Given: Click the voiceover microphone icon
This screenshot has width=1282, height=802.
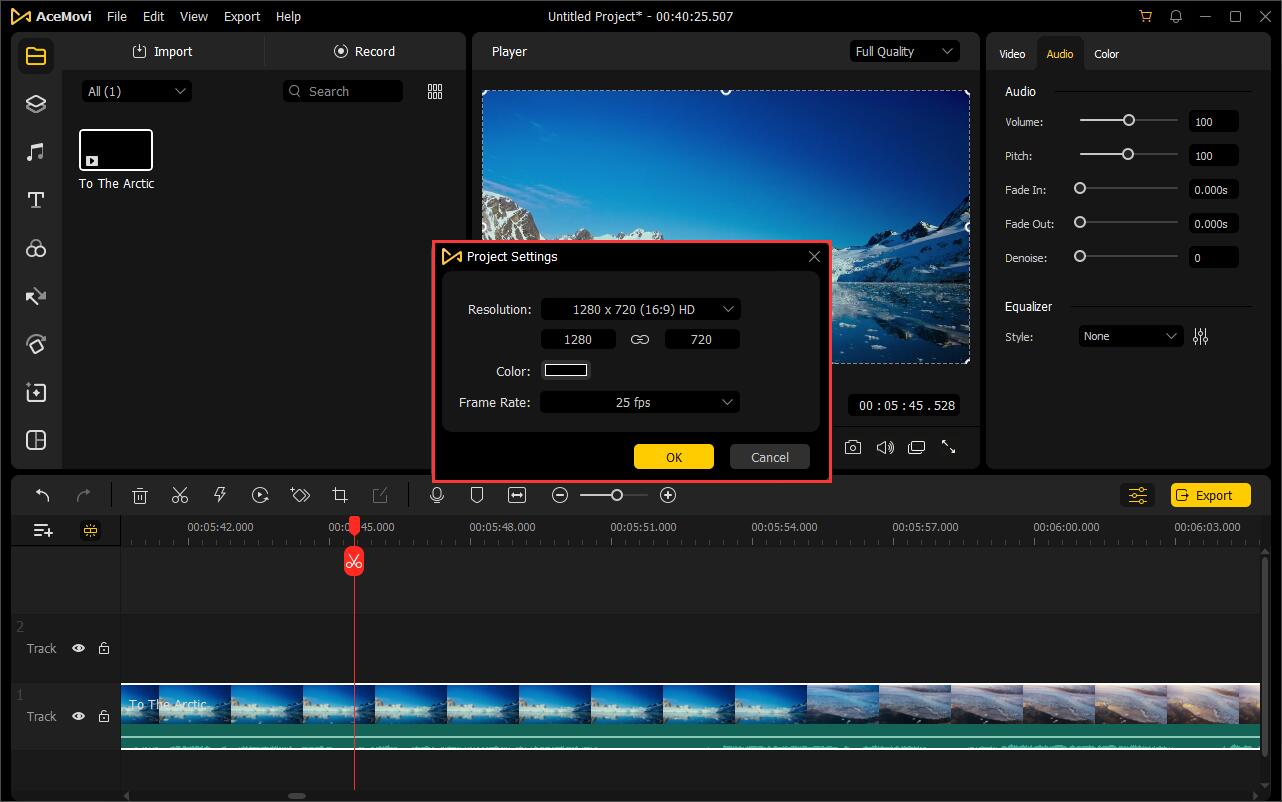Looking at the screenshot, I should (437, 495).
